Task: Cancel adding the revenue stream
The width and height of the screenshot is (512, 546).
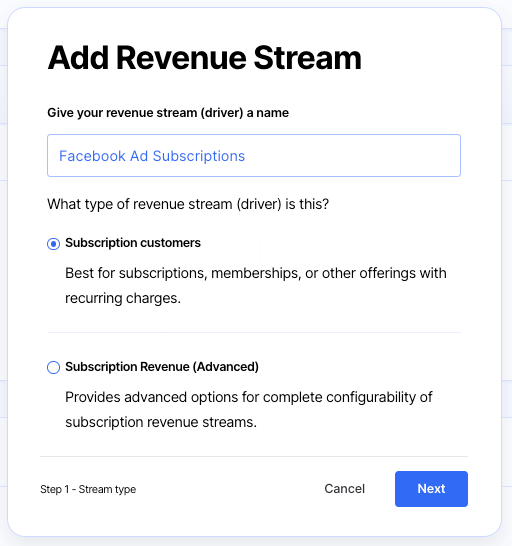Action: [x=344, y=489]
